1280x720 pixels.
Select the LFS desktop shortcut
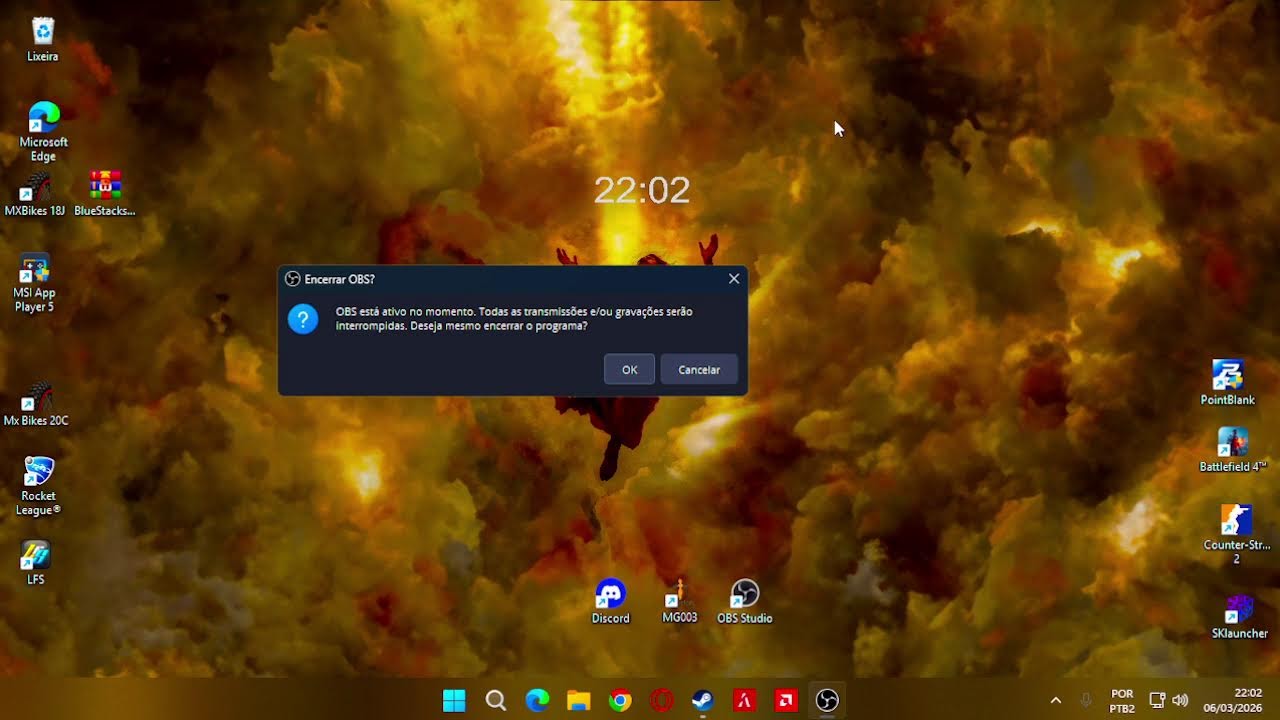coord(35,563)
